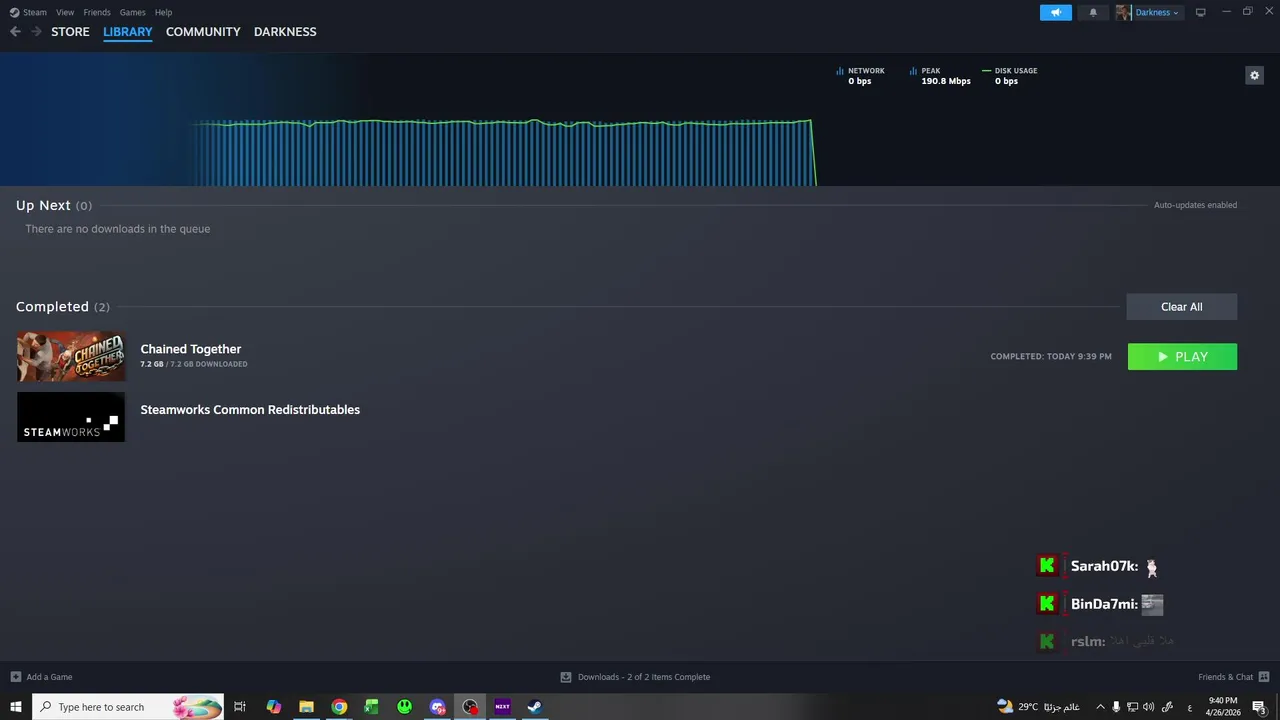Open the Friends menu
Image resolution: width=1280 pixels, height=720 pixels.
coord(97,12)
